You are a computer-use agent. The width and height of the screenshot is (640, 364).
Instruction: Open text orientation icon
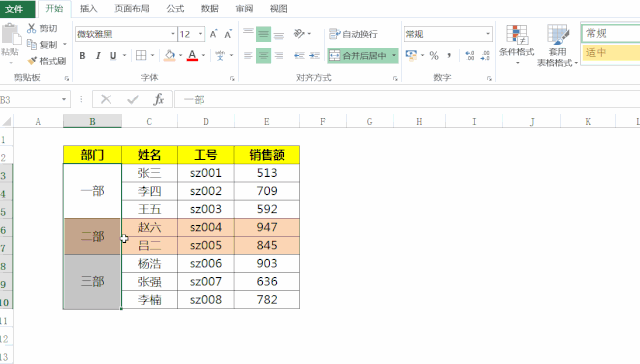point(300,34)
